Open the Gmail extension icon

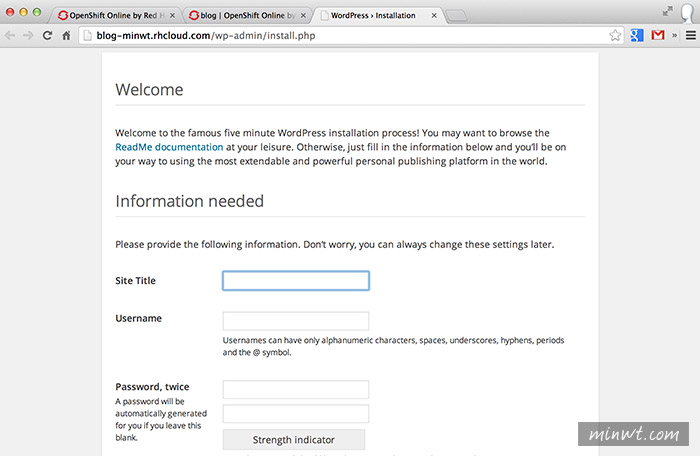tap(658, 35)
